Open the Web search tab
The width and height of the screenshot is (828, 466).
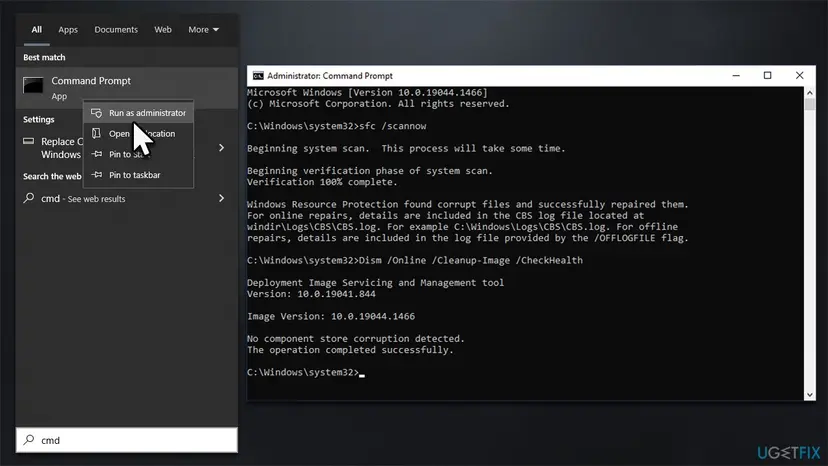pos(163,30)
